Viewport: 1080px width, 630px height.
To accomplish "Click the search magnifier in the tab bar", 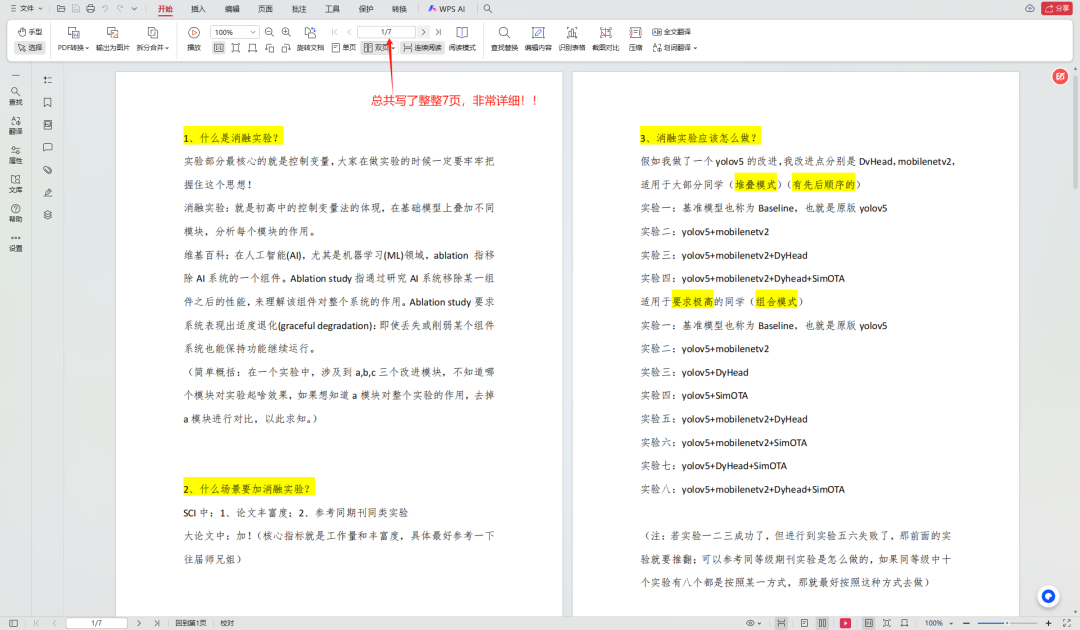I will tap(488, 9).
